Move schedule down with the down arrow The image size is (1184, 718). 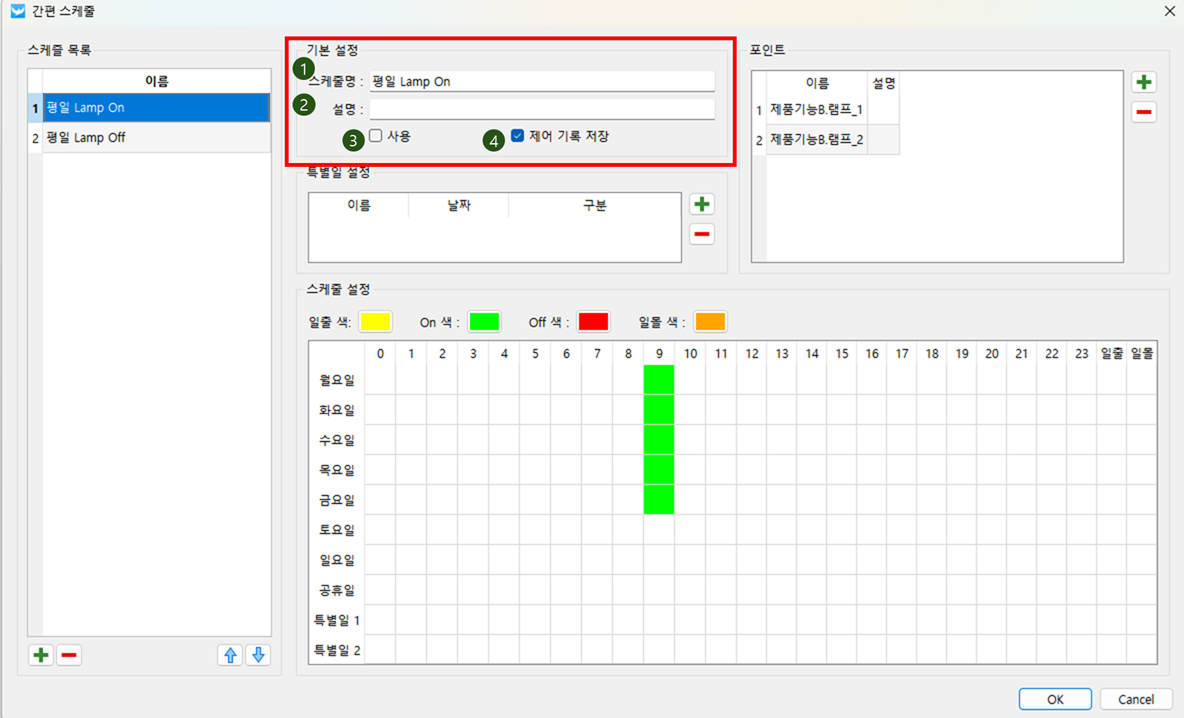(258, 656)
